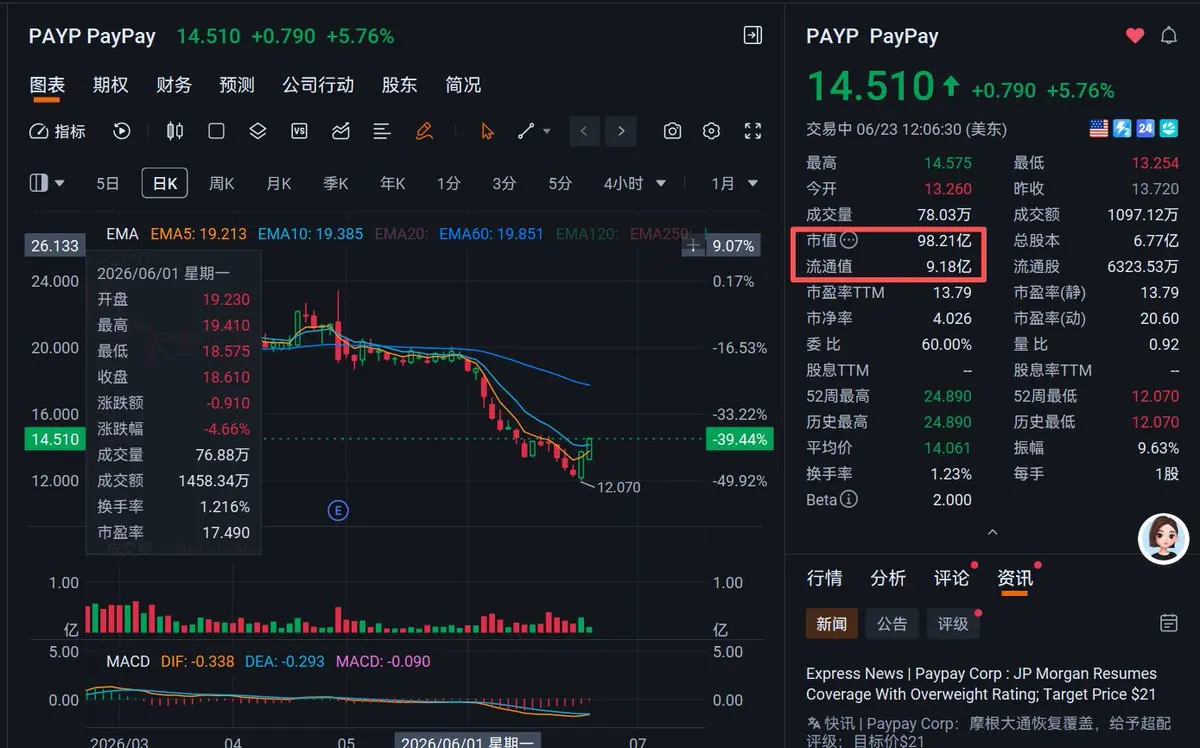Screen dimensions: 1200x748
Task: Change the candlestick chart type
Action: click(175, 131)
